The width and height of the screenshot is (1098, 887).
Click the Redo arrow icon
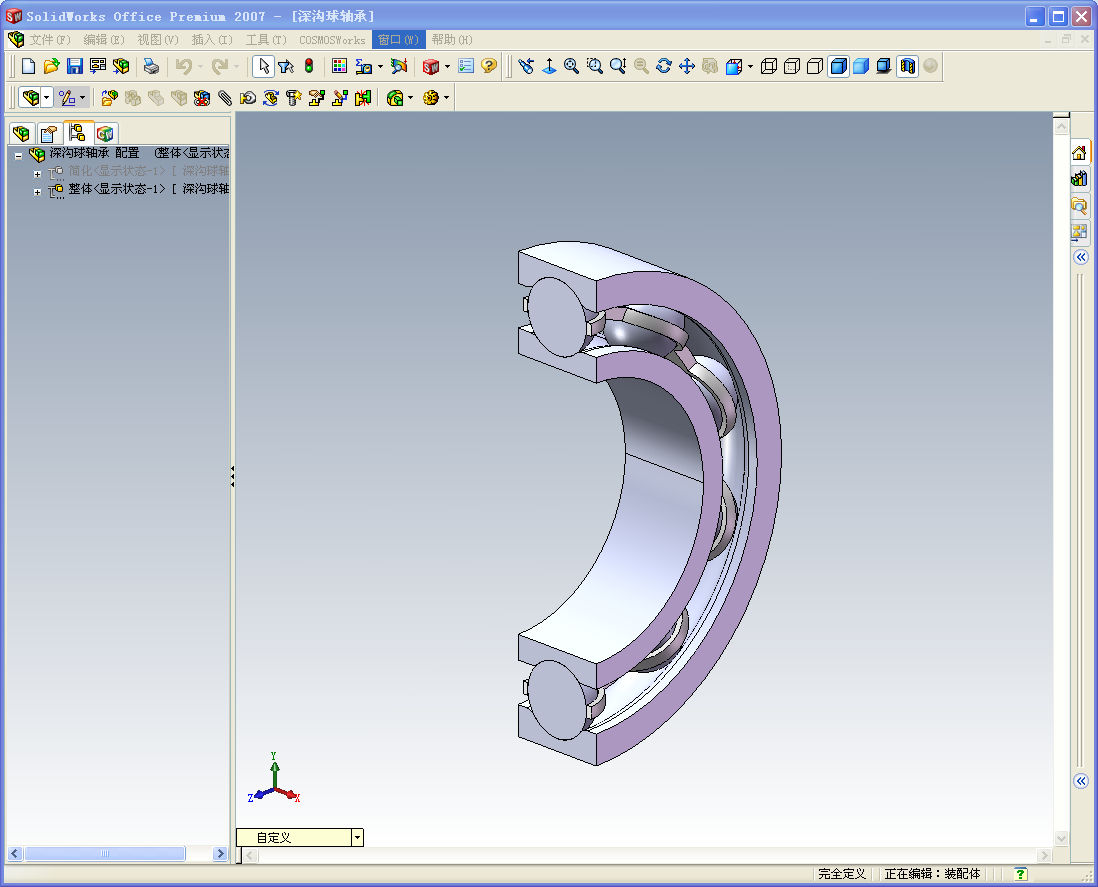(x=220, y=67)
